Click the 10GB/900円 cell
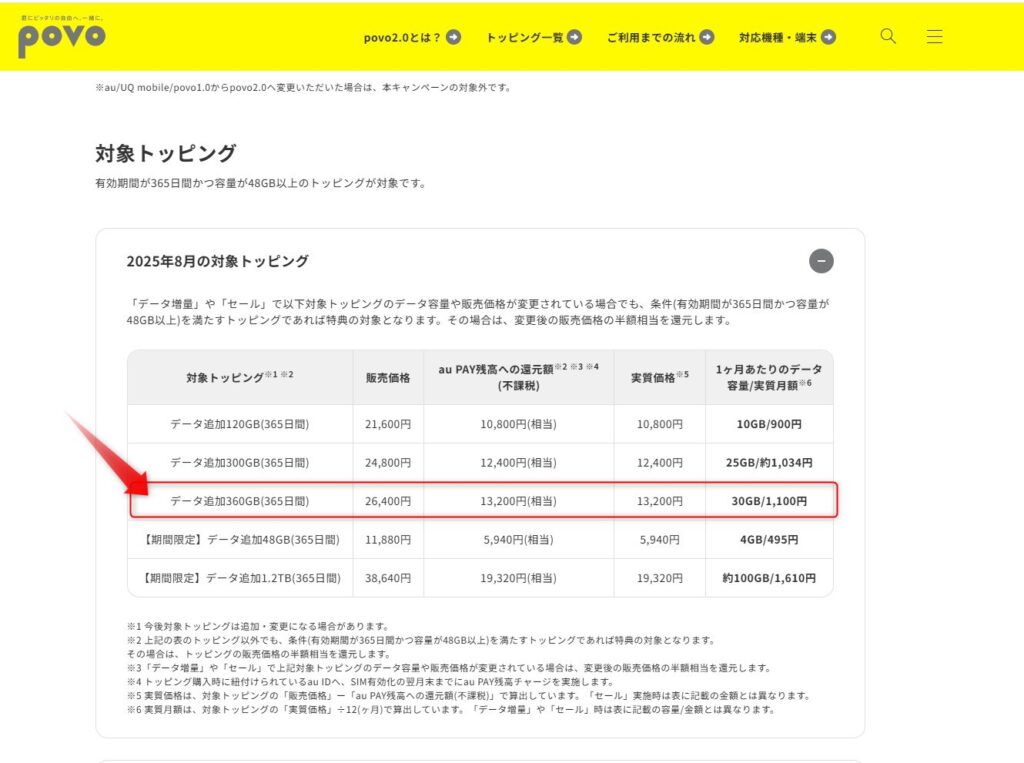Image resolution: width=1024 pixels, height=763 pixels. tap(769, 424)
